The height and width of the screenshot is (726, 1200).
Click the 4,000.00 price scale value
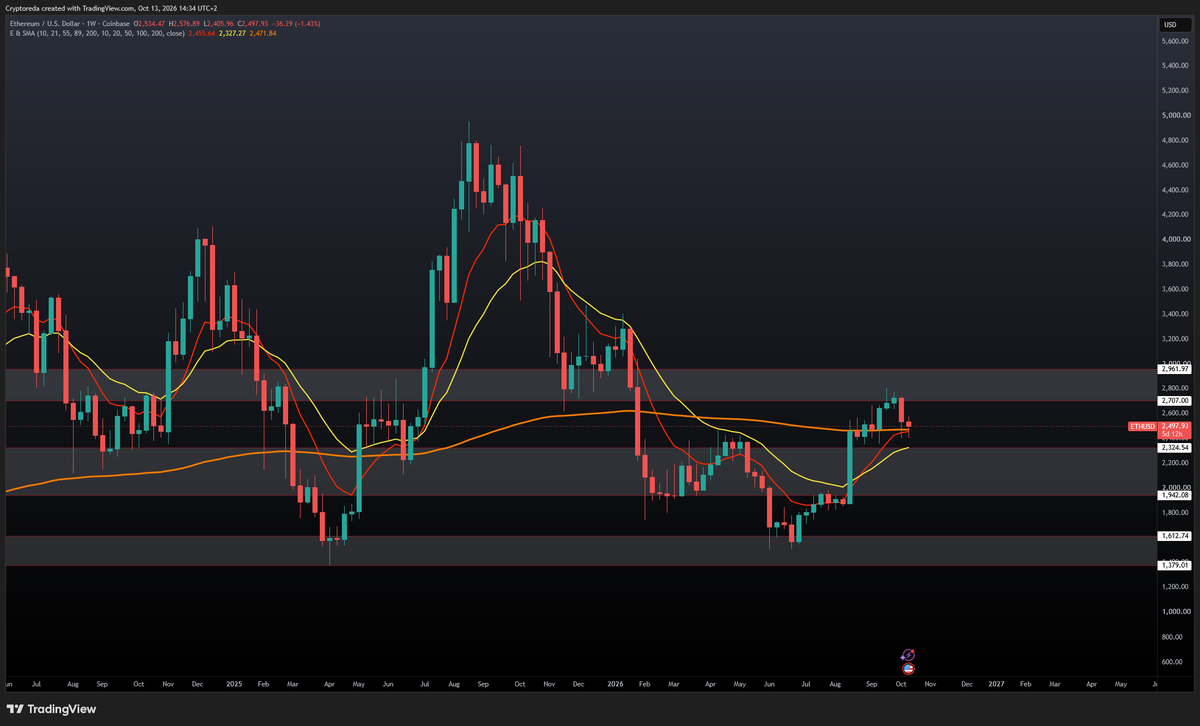tap(1175, 239)
